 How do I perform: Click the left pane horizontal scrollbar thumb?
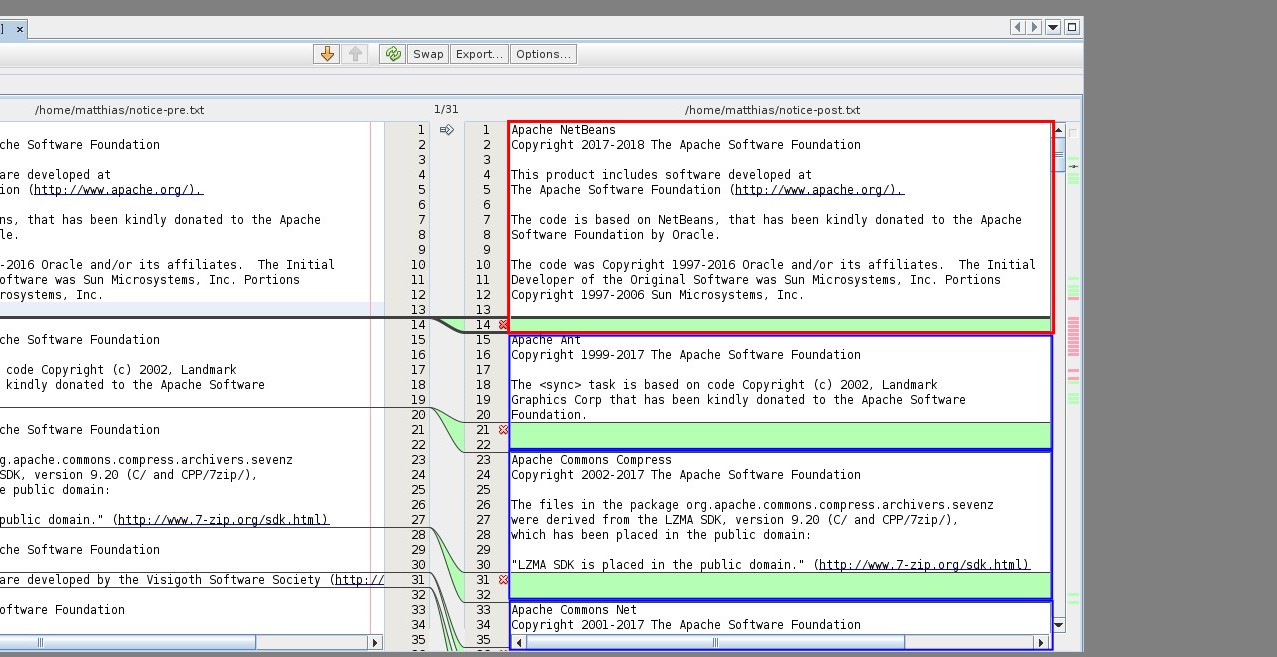[128, 642]
